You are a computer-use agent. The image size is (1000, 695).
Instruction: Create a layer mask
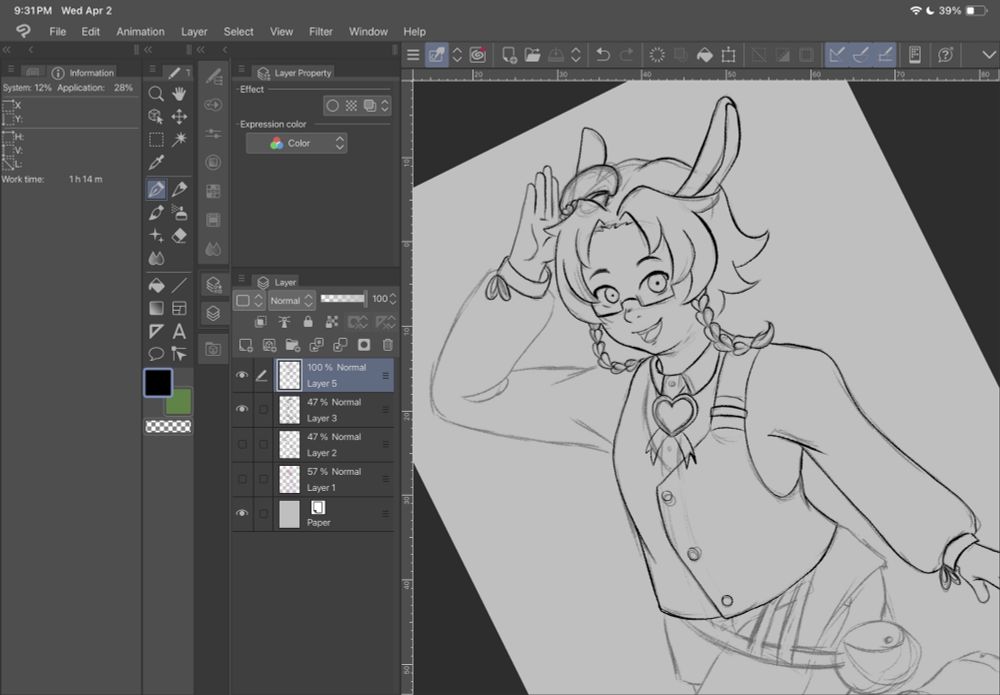(x=364, y=345)
